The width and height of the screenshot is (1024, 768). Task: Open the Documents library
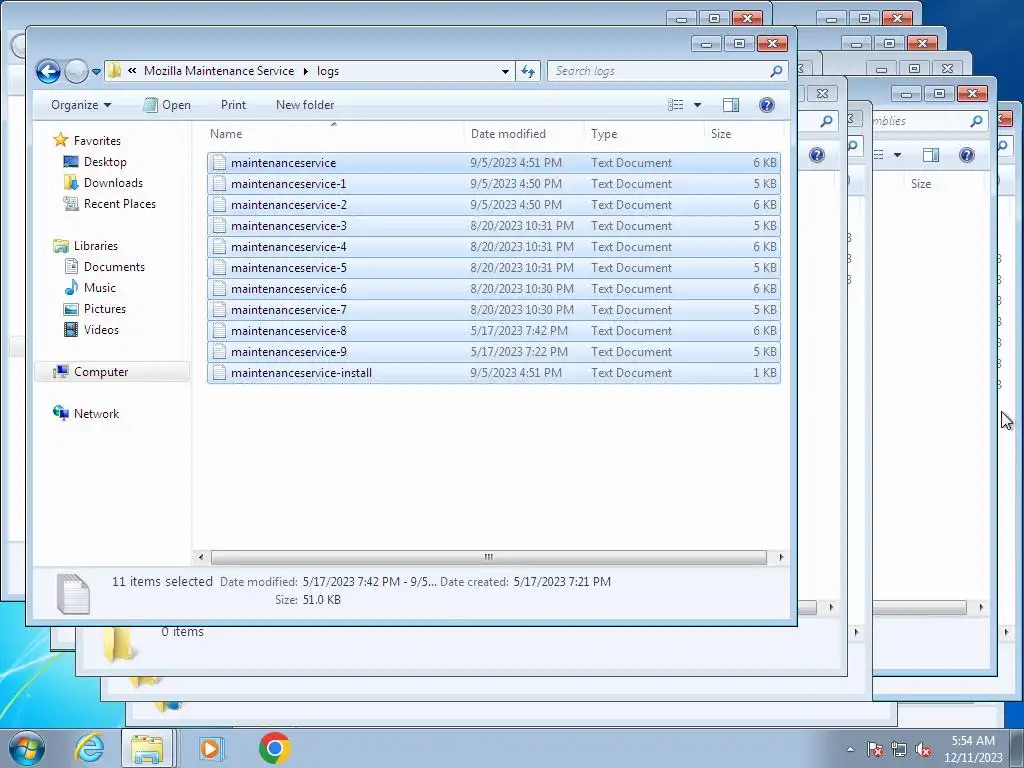pyautogui.click(x=114, y=266)
